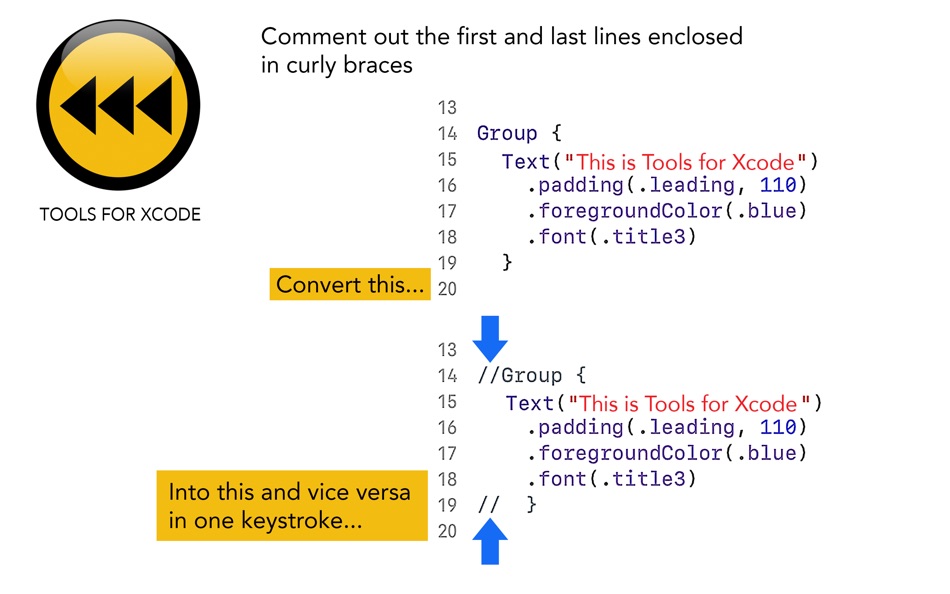Click line number 13 of the top snippet

447,107
